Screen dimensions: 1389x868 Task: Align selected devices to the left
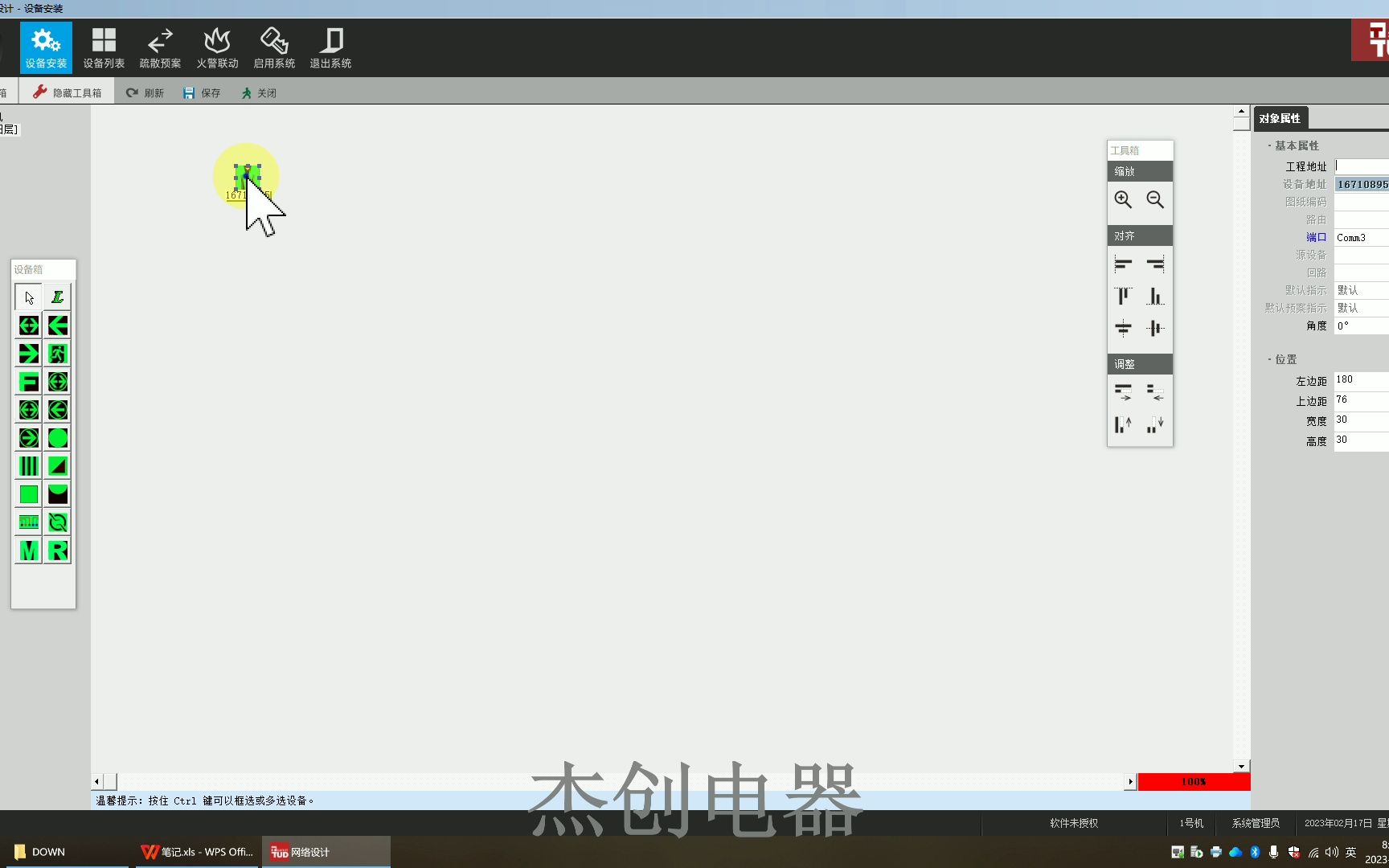pyautogui.click(x=1123, y=264)
